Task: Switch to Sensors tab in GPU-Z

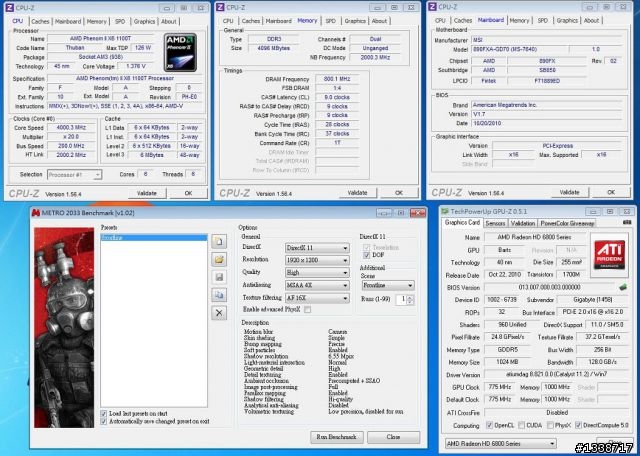Action: coord(496,223)
